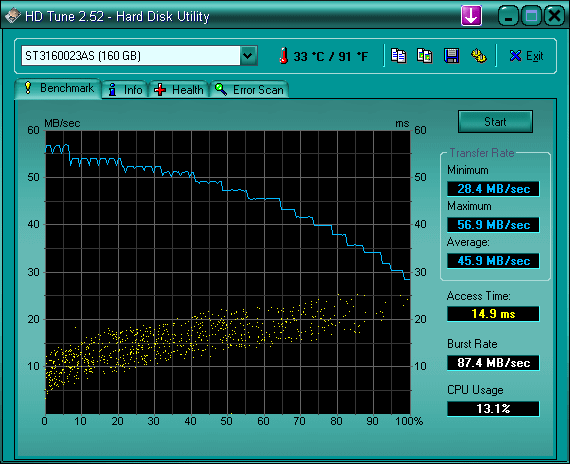This screenshot has width=570, height=464.
Task: Open the Health tab
Action: coord(178,89)
